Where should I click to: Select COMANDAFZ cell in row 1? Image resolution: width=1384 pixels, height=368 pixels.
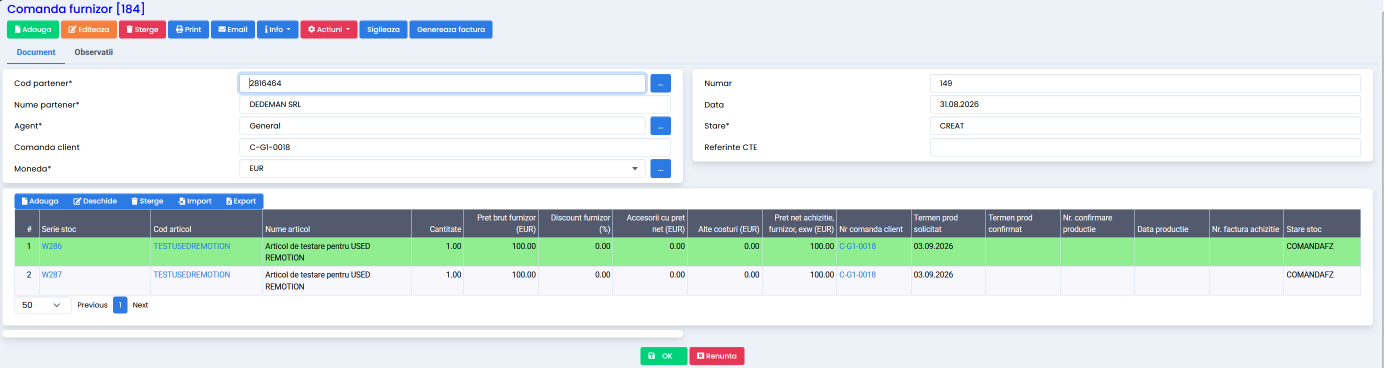click(x=1321, y=251)
